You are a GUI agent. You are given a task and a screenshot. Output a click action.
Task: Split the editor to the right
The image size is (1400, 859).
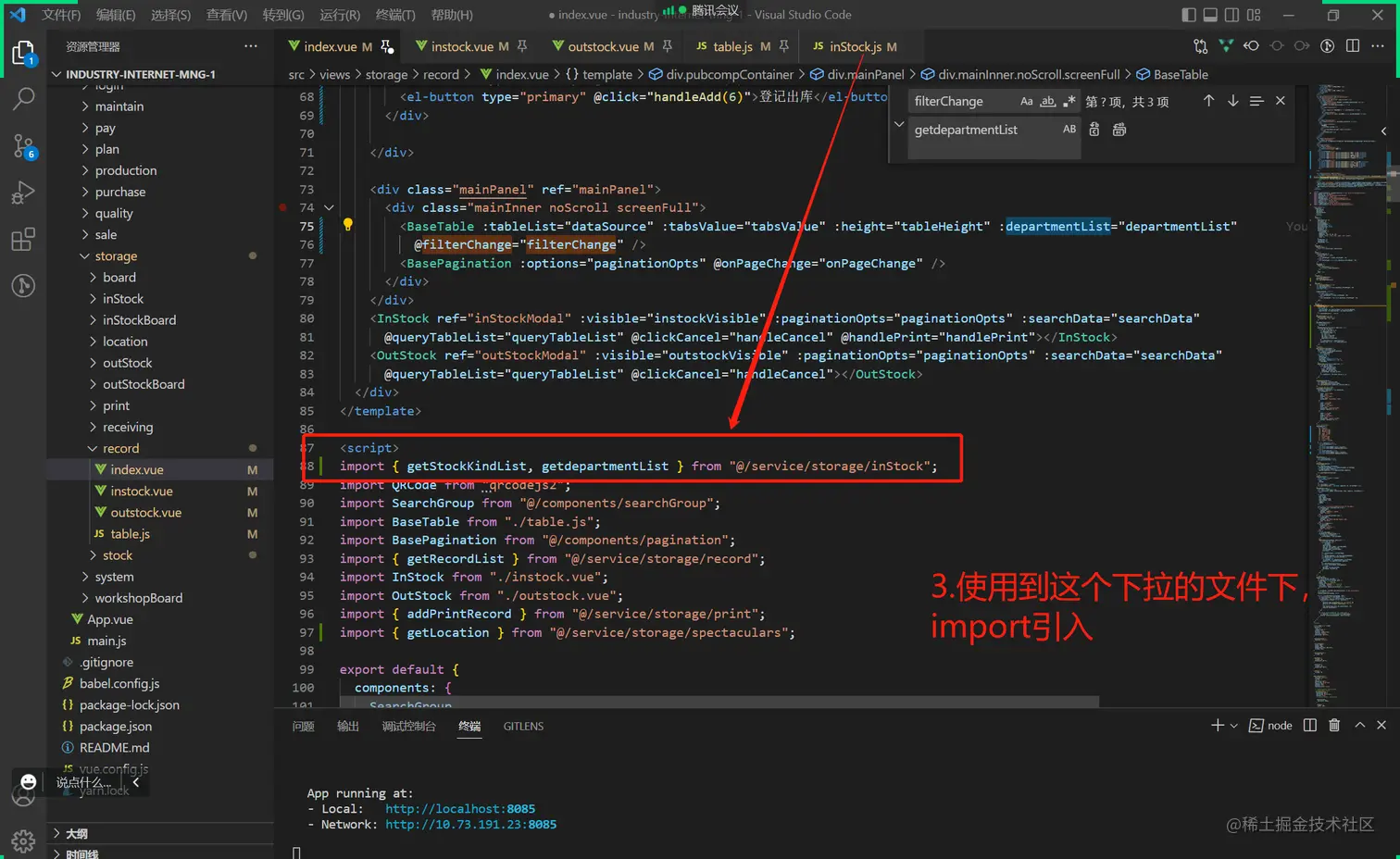1353,46
